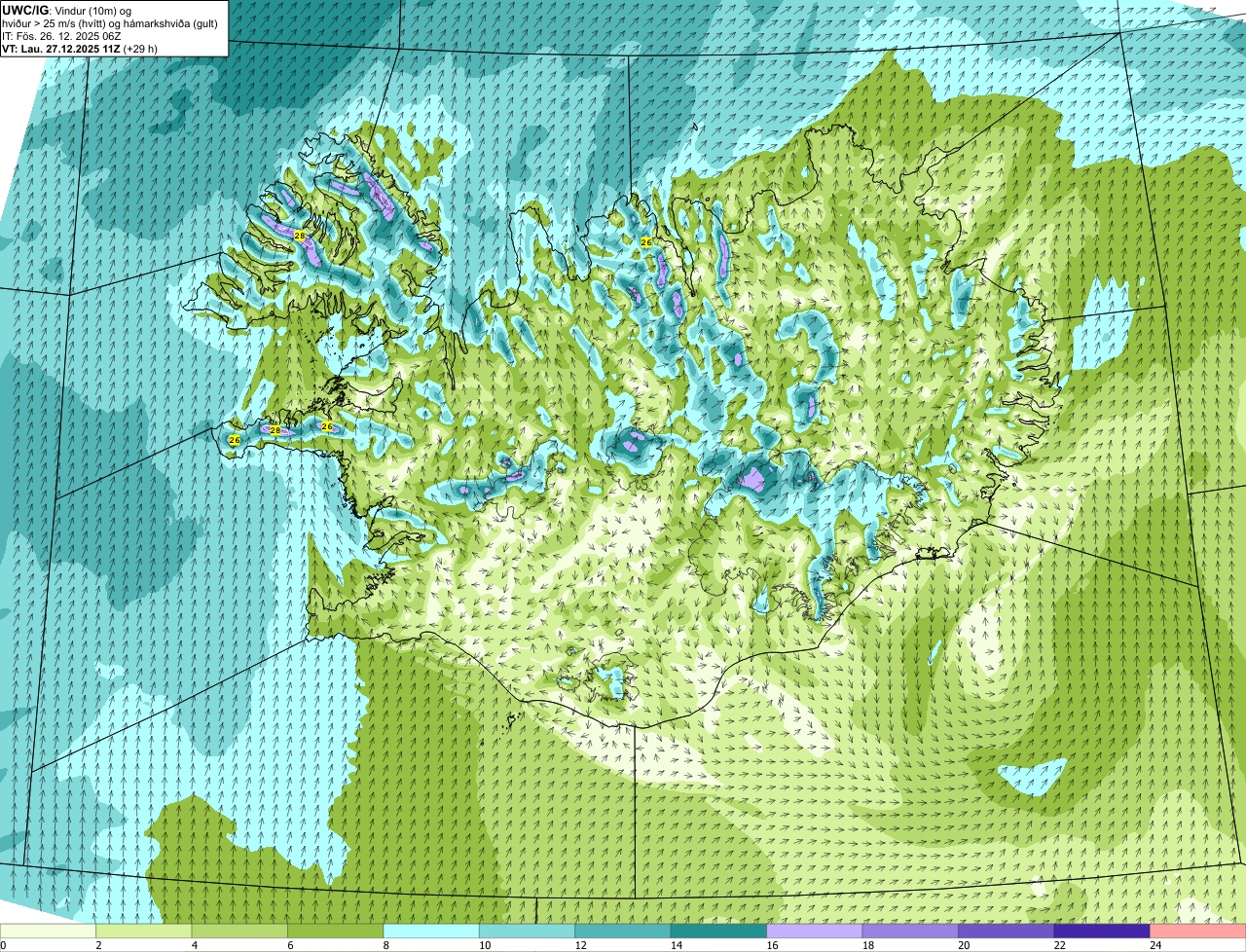Click the legend scale value '4'
The width and height of the screenshot is (1246, 952).
[194, 945]
